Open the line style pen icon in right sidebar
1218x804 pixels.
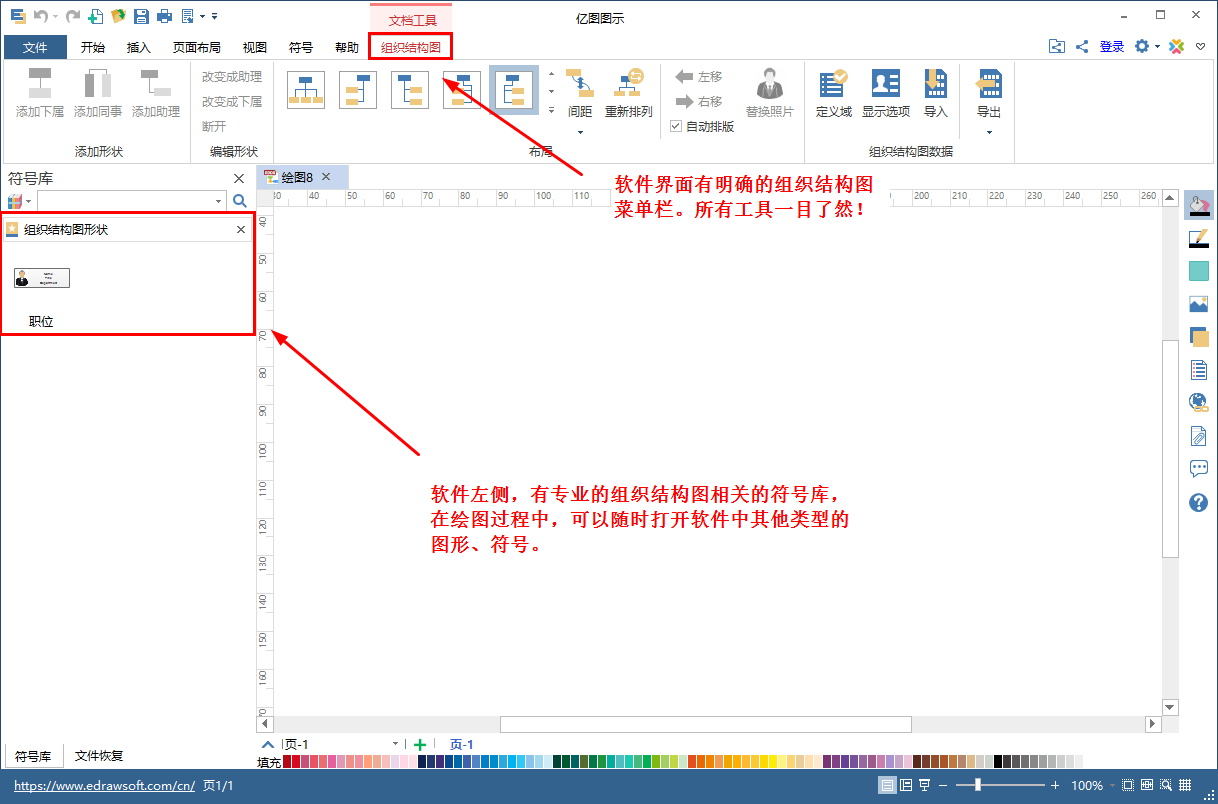1199,238
